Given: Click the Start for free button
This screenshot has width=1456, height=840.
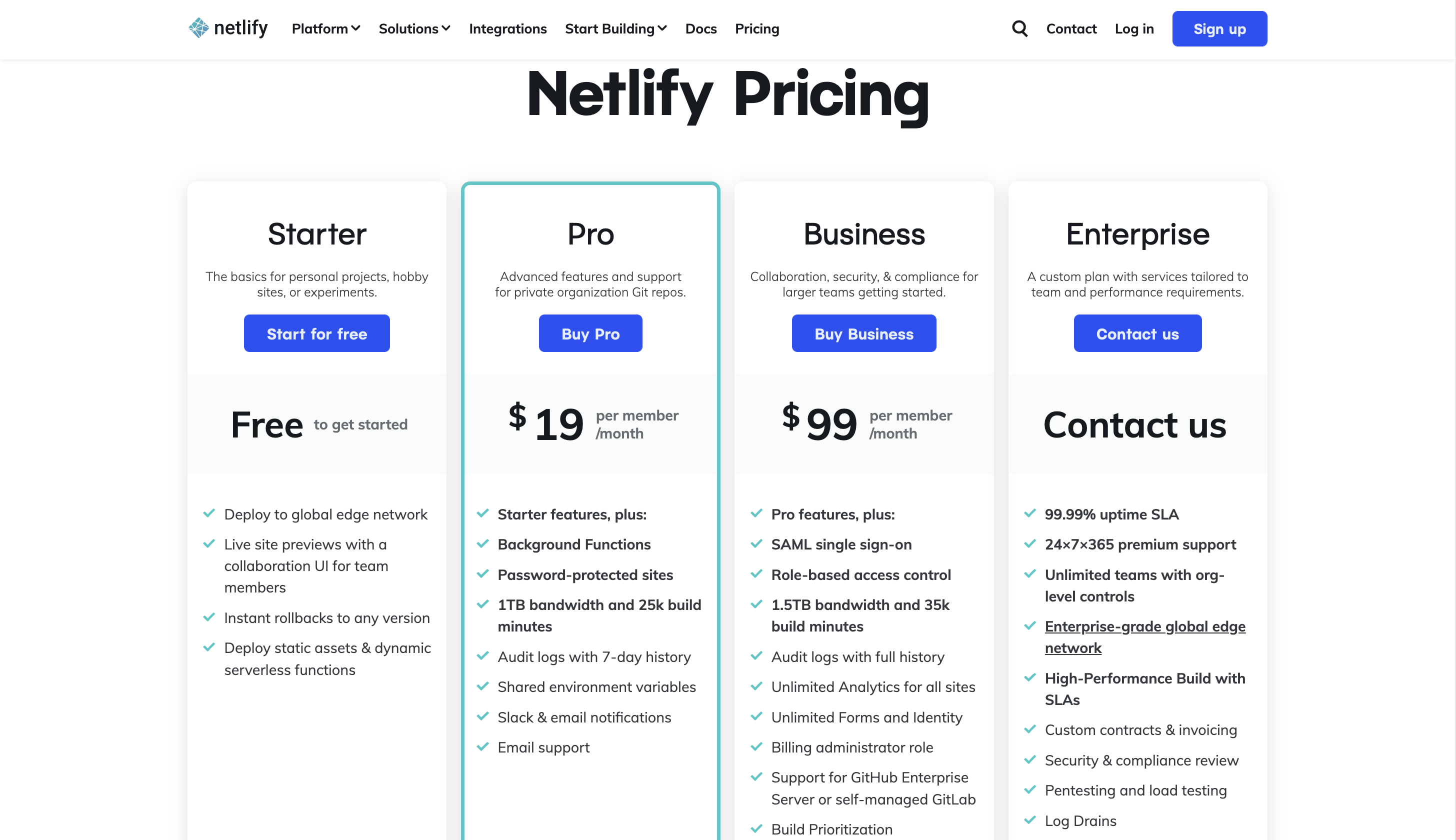Looking at the screenshot, I should coord(316,332).
